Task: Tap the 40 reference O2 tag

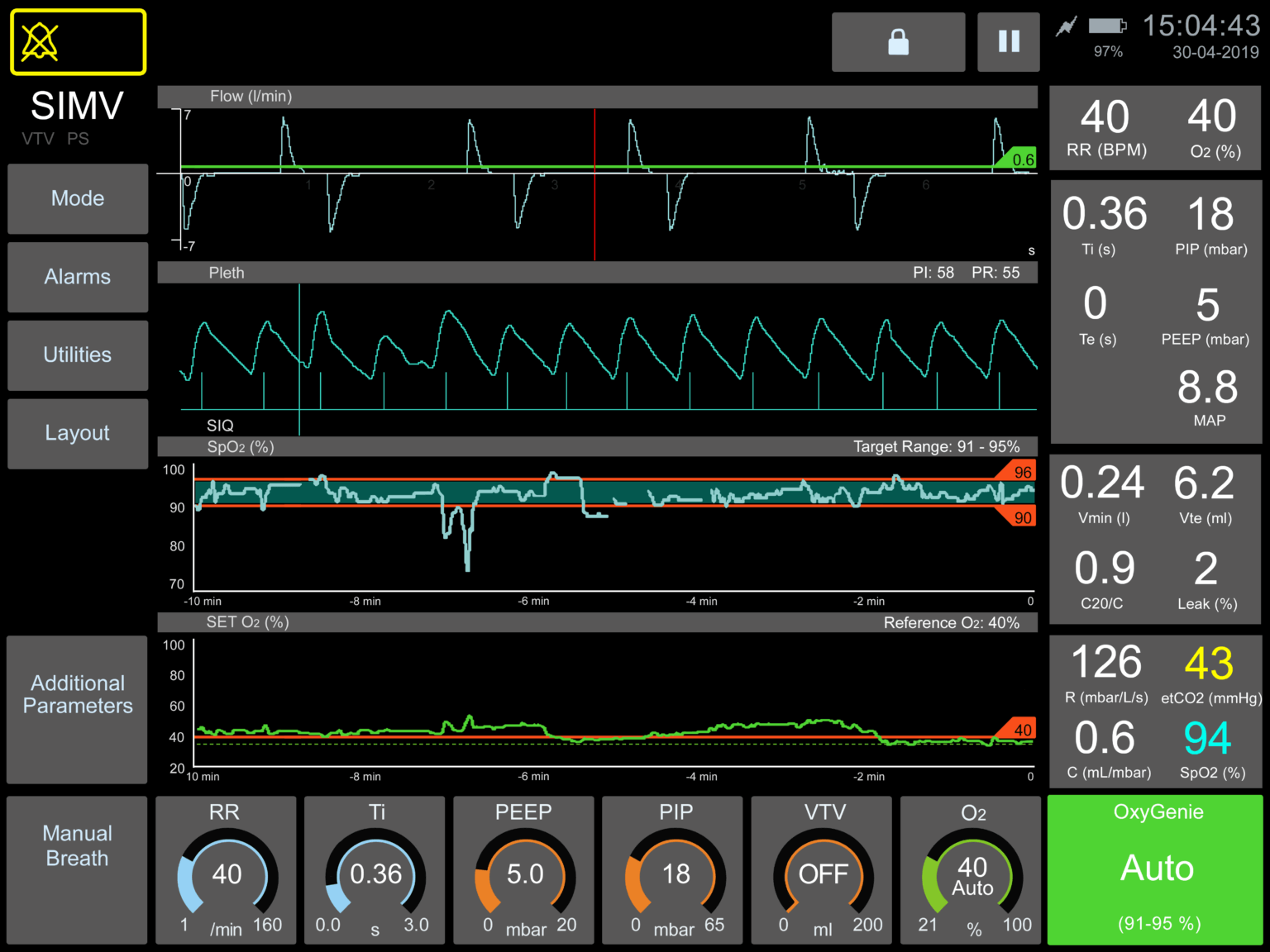Action: click(1019, 729)
